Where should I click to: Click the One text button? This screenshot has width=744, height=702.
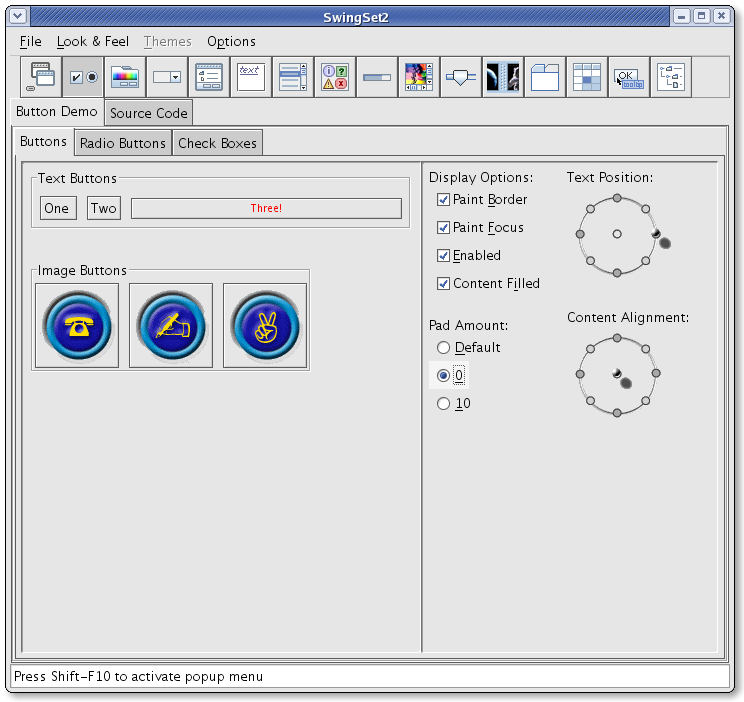click(58, 208)
